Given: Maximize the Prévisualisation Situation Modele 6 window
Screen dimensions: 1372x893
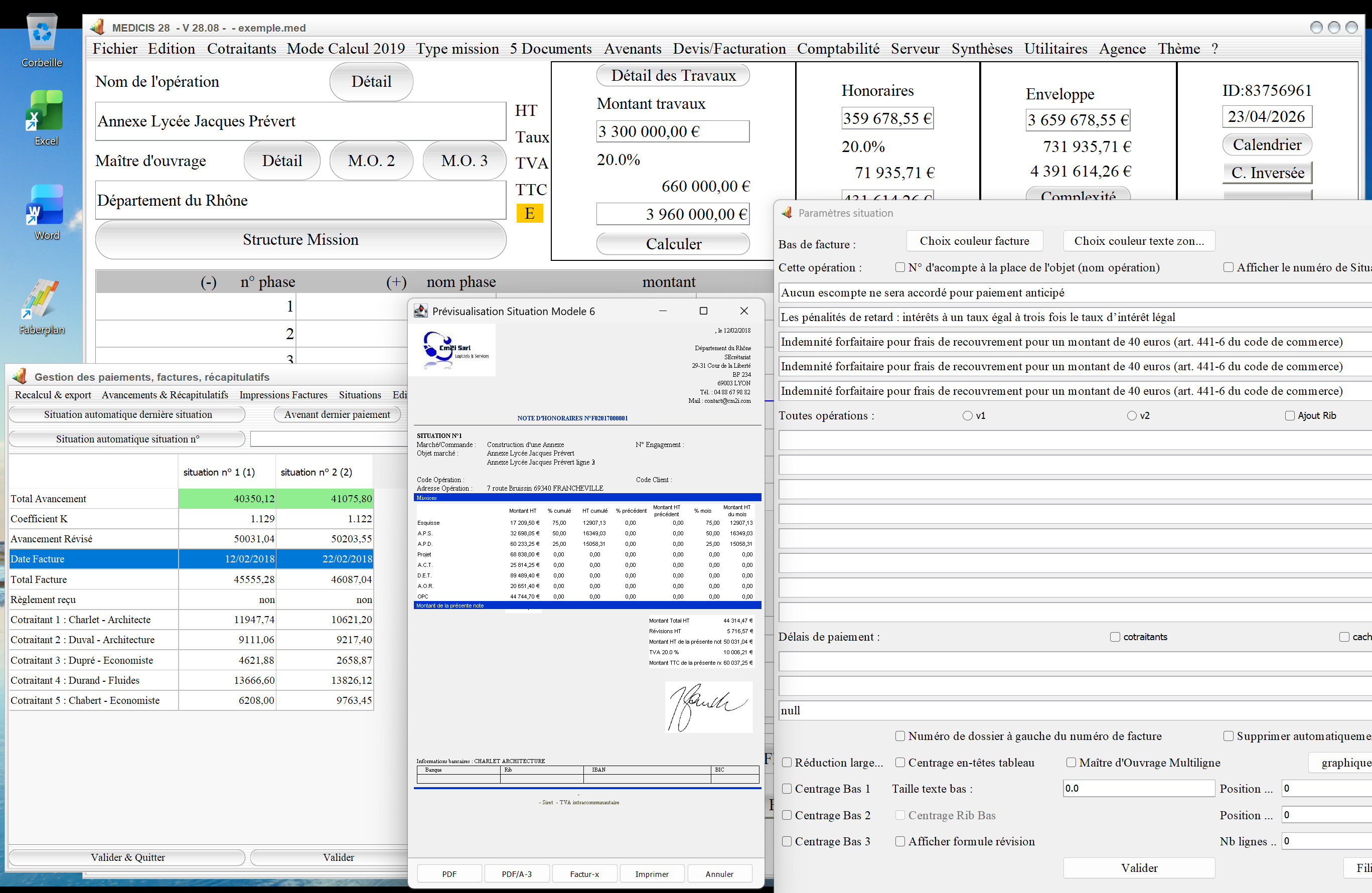Looking at the screenshot, I should pos(703,311).
